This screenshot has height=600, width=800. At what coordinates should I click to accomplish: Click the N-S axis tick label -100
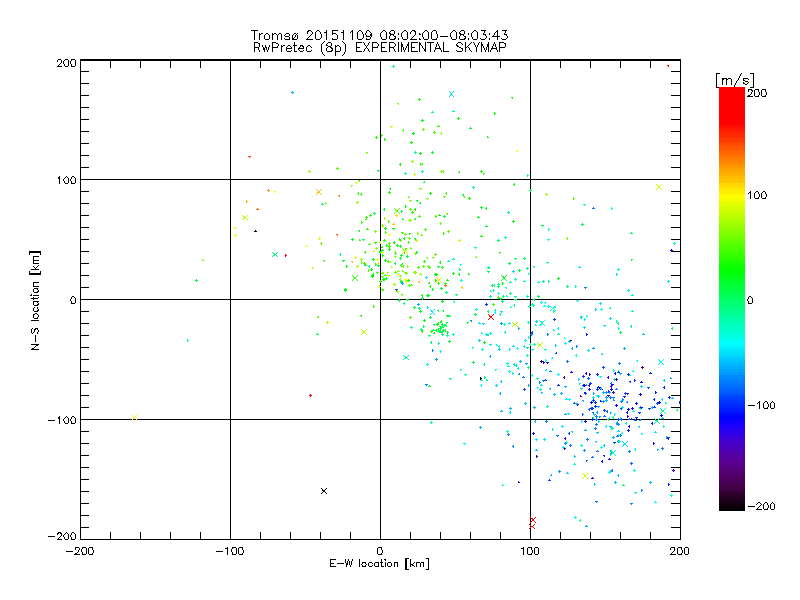62,420
